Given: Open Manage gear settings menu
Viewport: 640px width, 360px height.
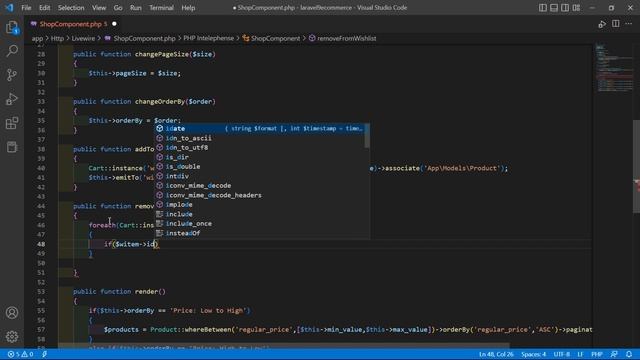Looking at the screenshot, I should coord(12,336).
